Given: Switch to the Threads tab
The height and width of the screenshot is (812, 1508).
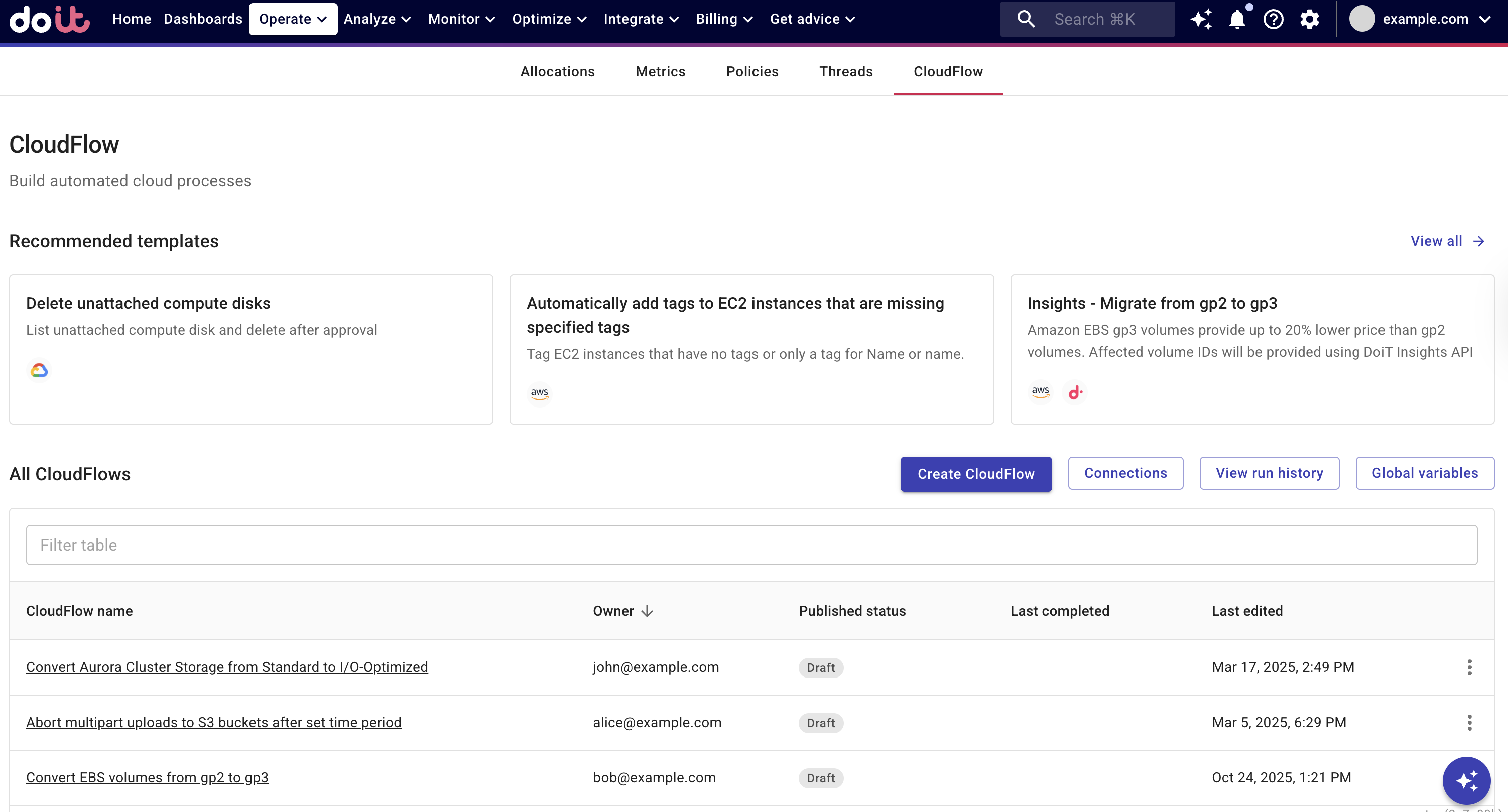Looking at the screenshot, I should pyautogui.click(x=846, y=71).
